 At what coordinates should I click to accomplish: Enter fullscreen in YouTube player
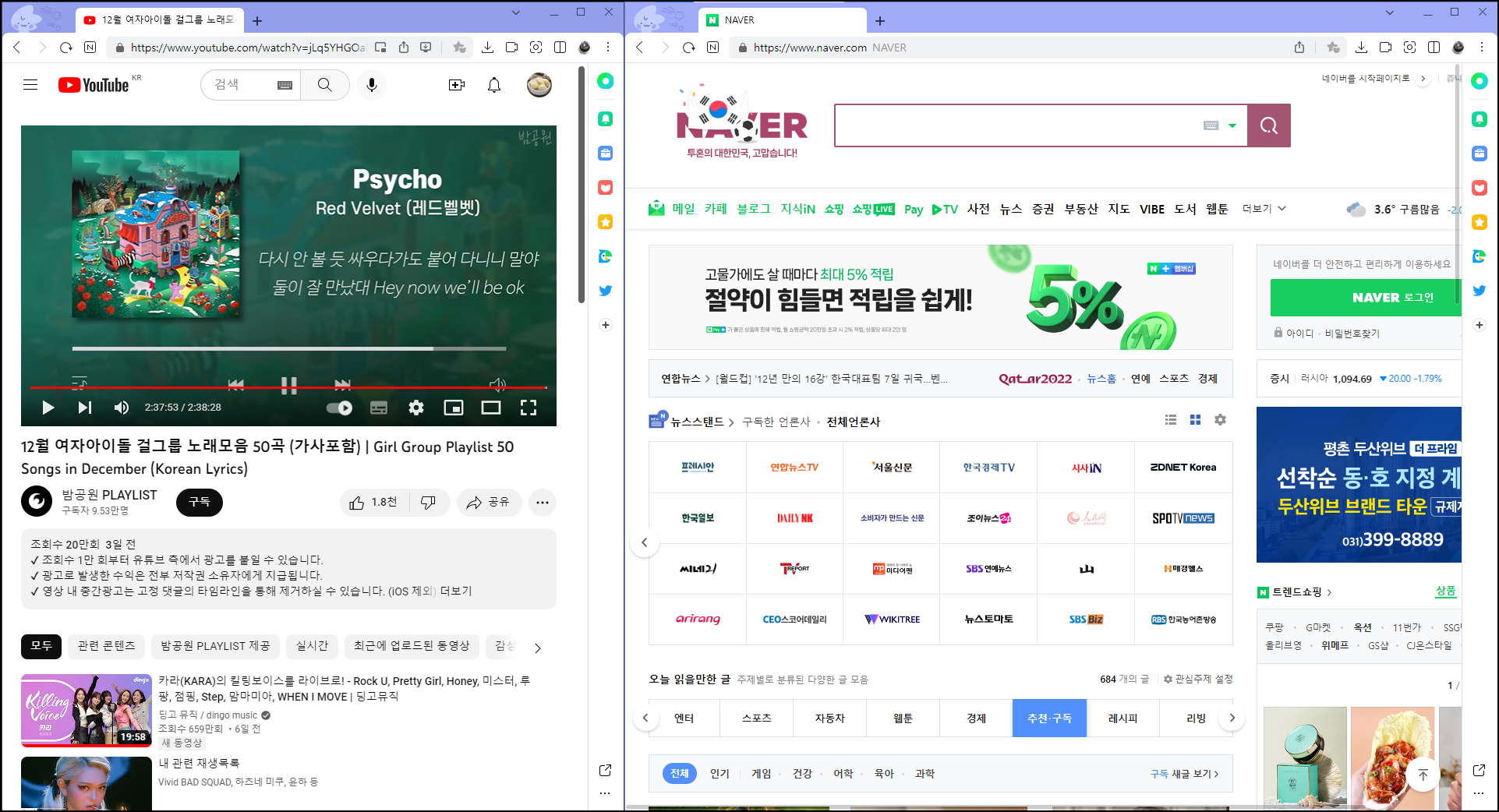pos(529,408)
